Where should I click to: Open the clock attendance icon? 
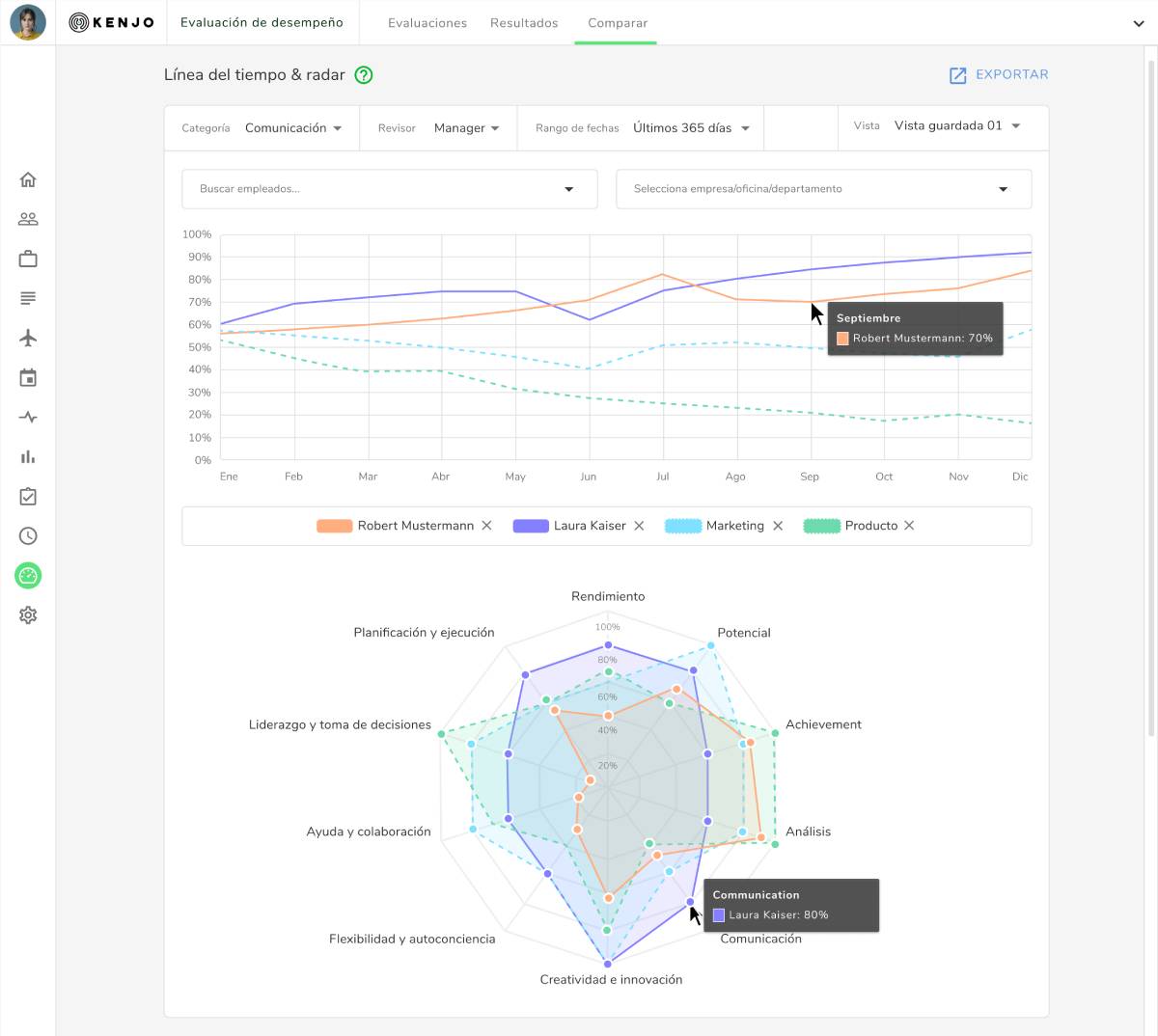click(28, 535)
